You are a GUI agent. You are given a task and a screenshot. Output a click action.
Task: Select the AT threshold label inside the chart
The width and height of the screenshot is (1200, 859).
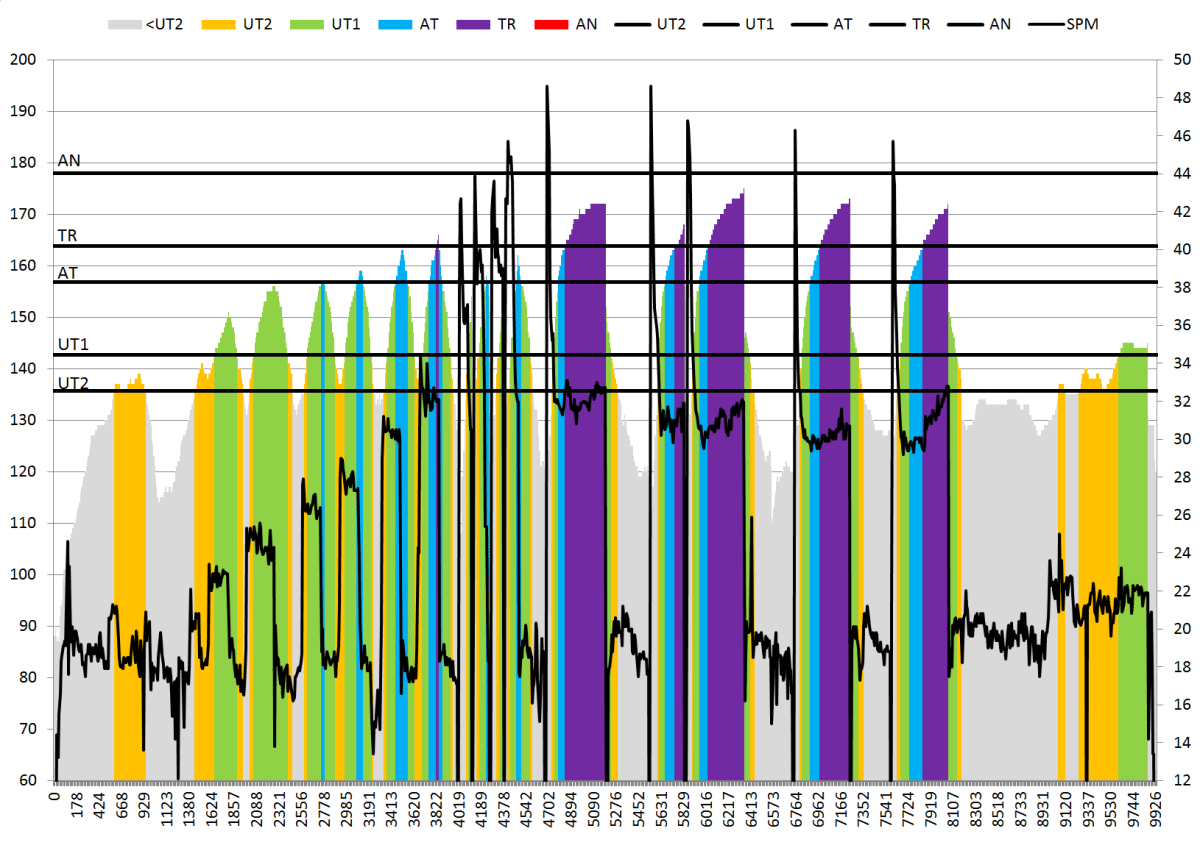(x=68, y=272)
